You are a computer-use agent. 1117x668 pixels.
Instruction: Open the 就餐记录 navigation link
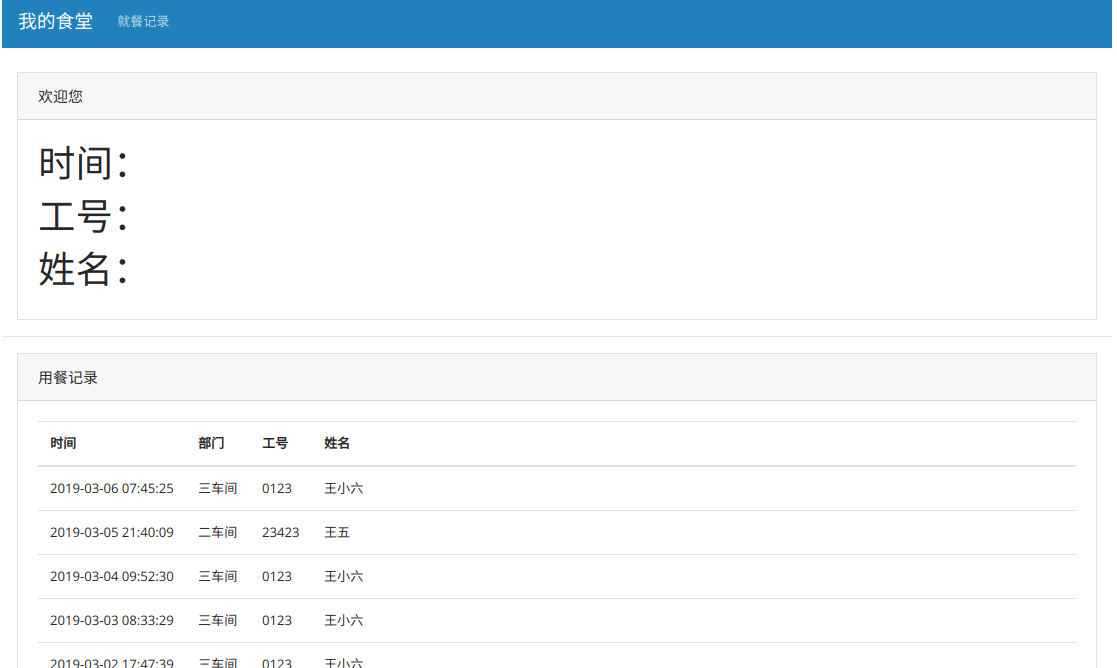tap(143, 21)
